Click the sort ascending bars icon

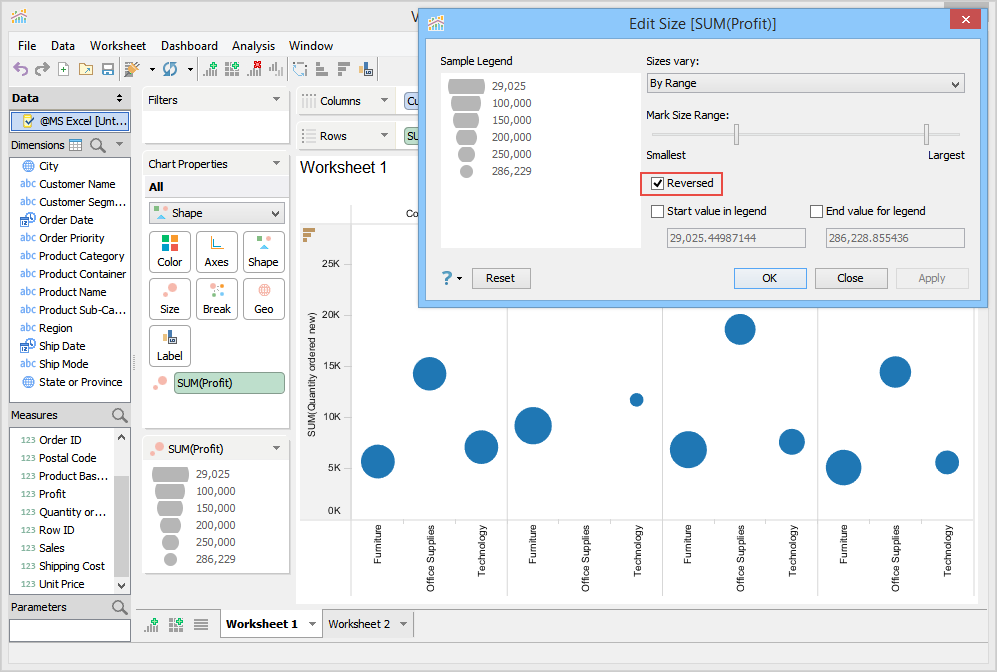pos(322,69)
